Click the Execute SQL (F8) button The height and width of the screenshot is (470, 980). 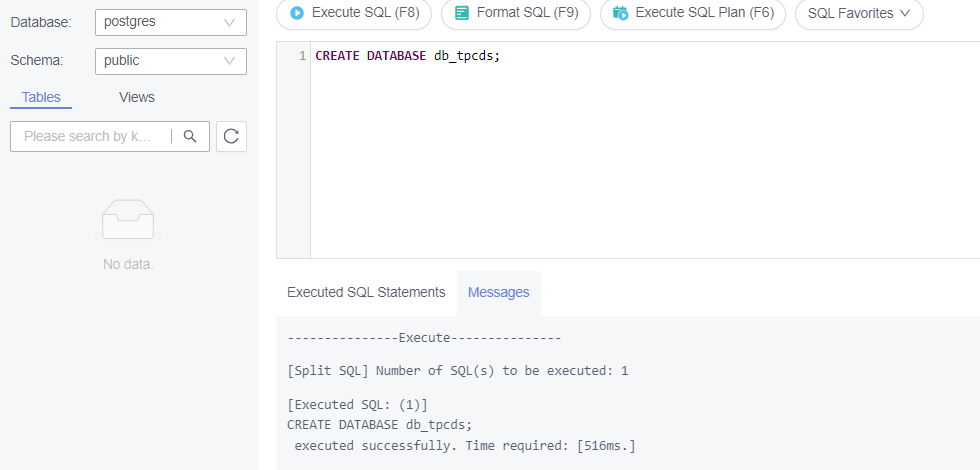[x=354, y=12]
